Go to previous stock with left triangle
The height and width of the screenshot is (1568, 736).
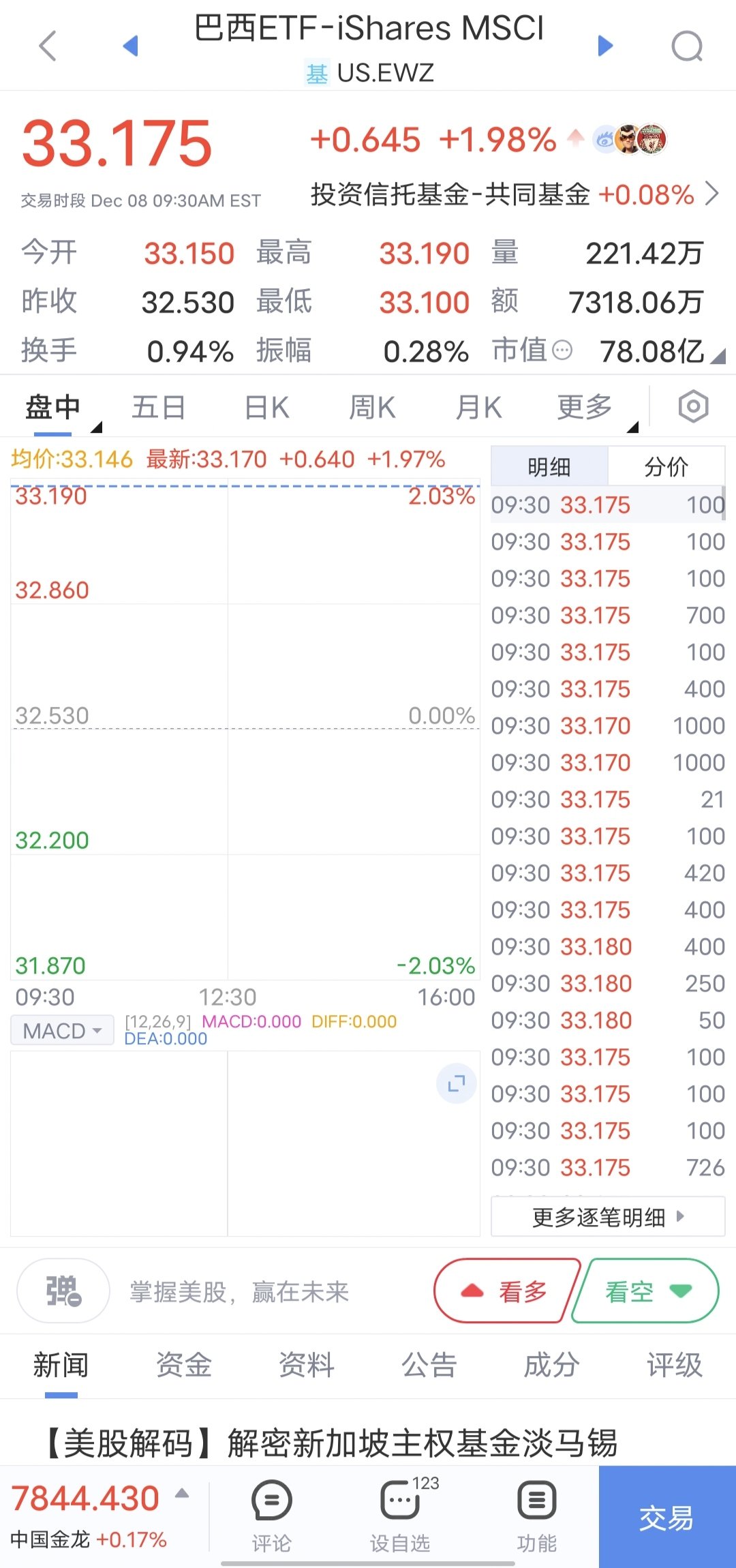[x=130, y=46]
